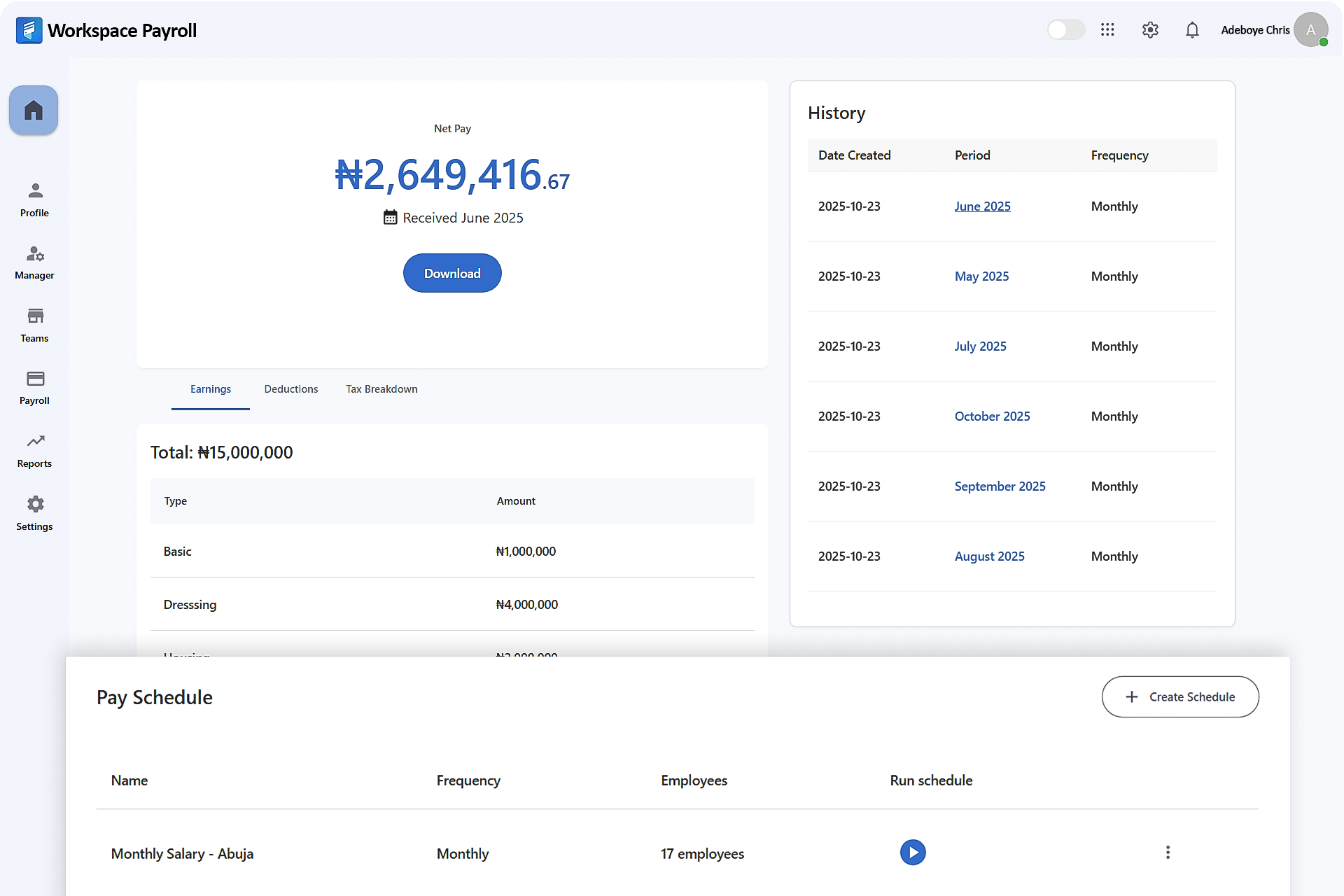
Task: Navigate to Payroll section
Action: (x=34, y=388)
